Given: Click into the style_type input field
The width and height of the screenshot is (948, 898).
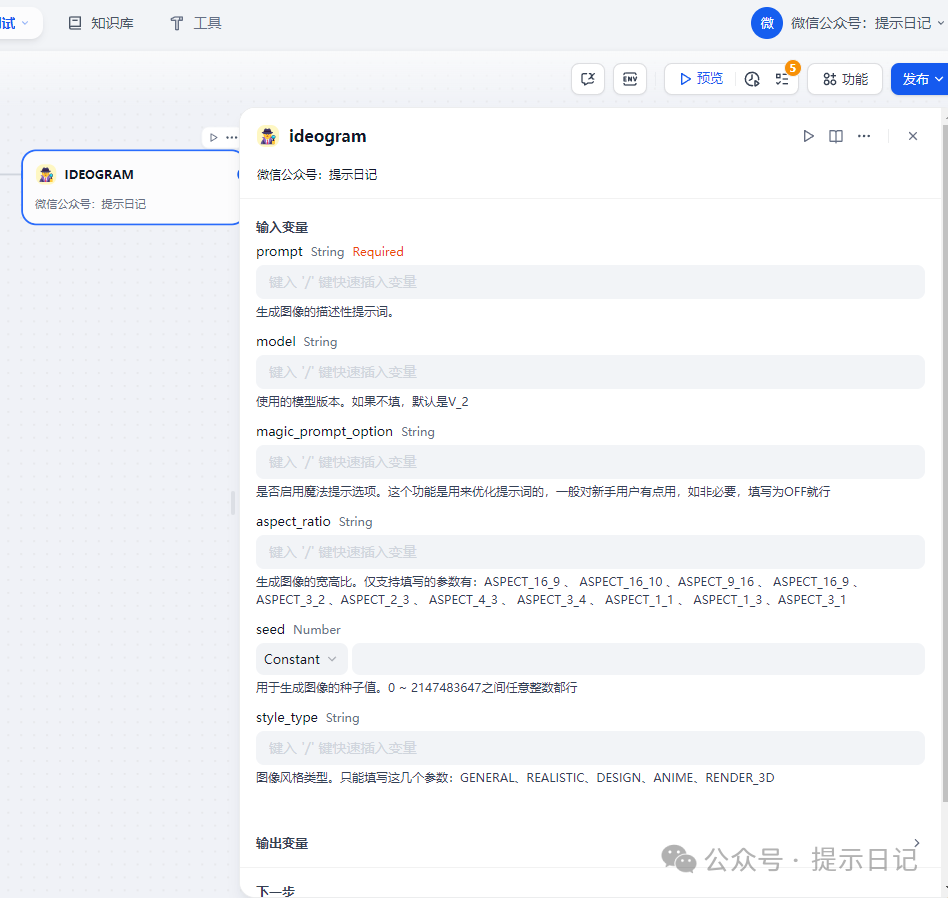Looking at the screenshot, I should tap(590, 748).
